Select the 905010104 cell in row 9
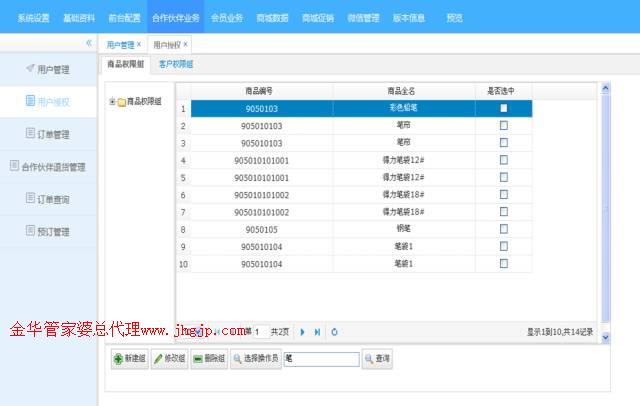The image size is (640, 406). click(x=262, y=247)
